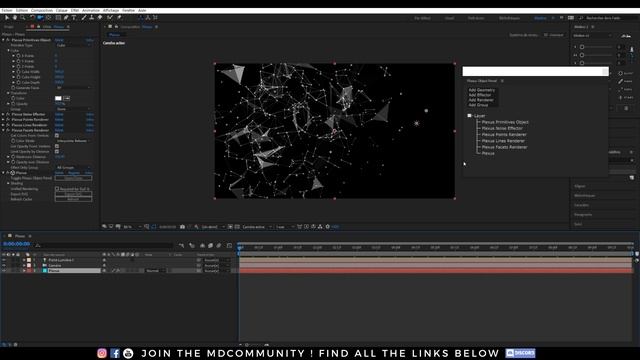Open Primitive Type Cube dropdown

pos(73,45)
